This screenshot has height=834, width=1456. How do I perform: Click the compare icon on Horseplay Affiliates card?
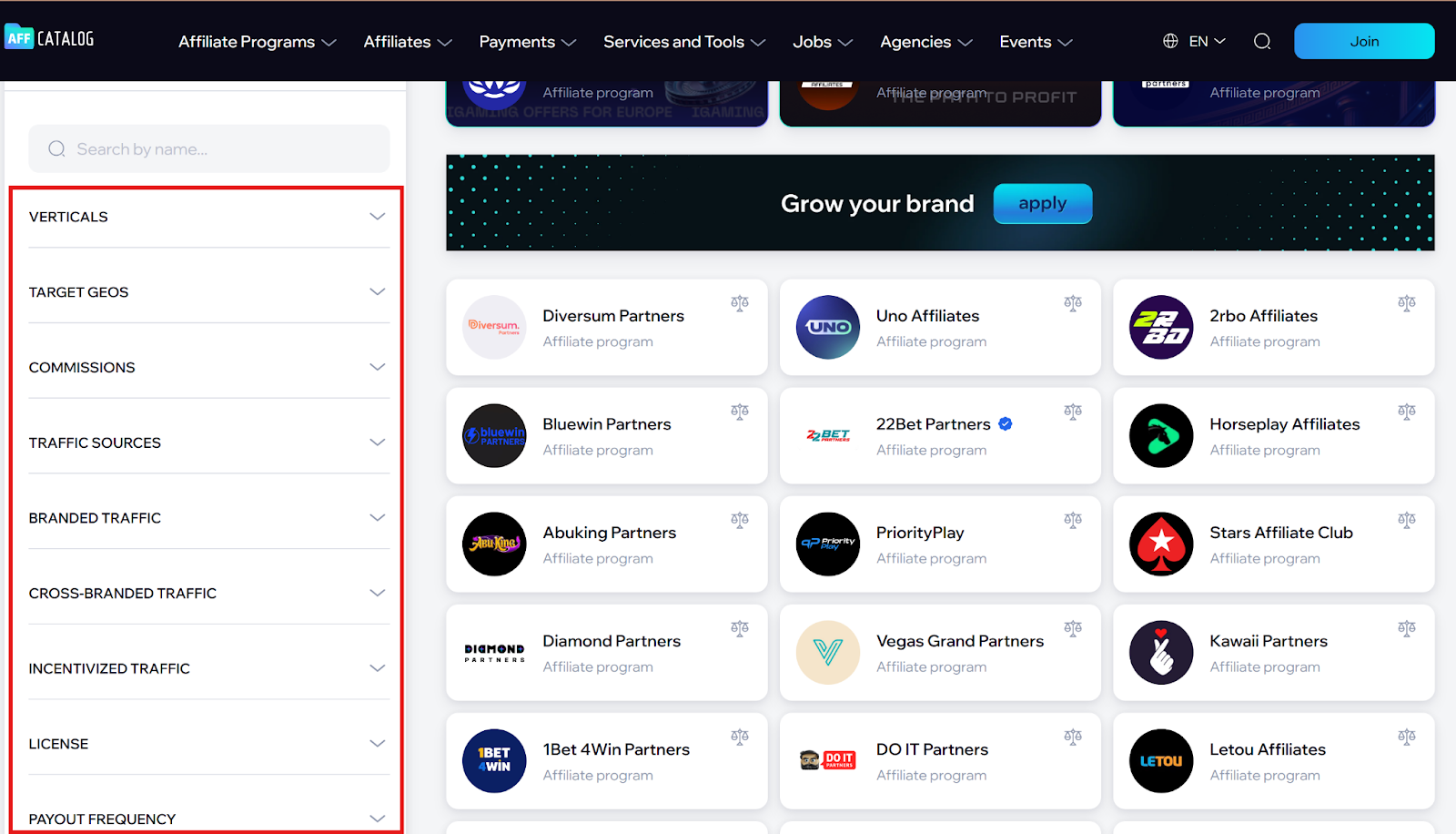(x=1406, y=412)
